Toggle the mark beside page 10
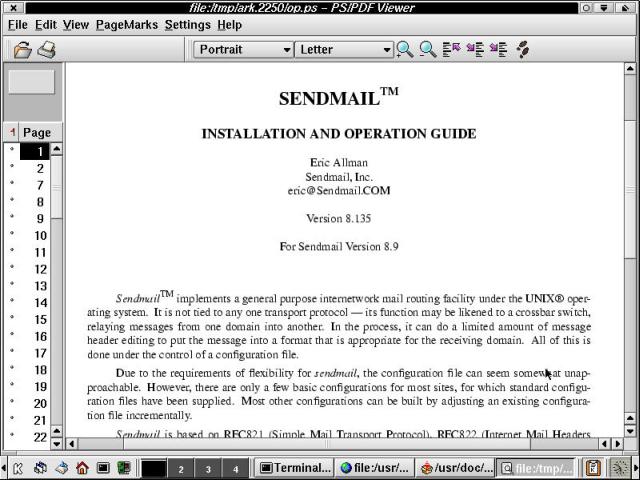This screenshot has height=480, width=640. point(11,236)
